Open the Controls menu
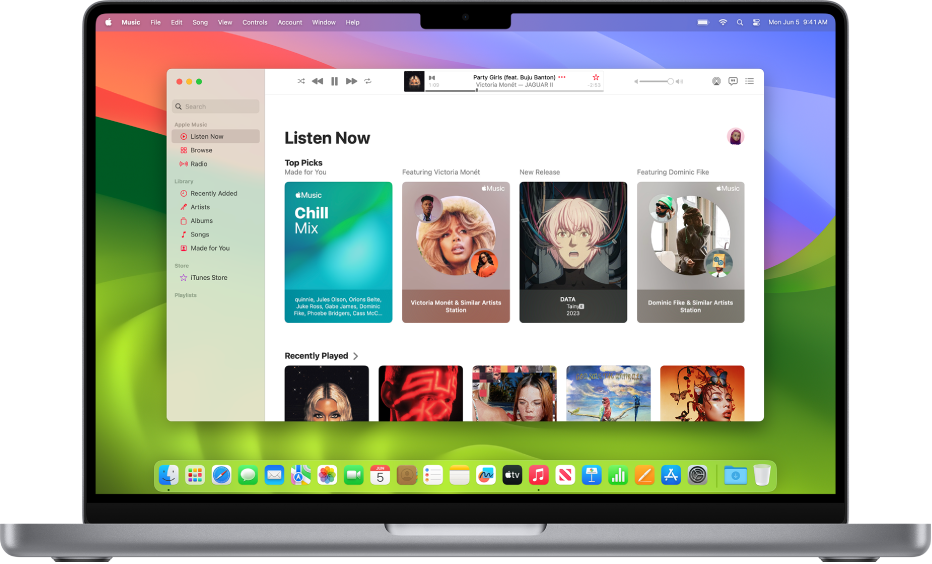Image resolution: width=932 pixels, height=564 pixels. pyautogui.click(x=255, y=22)
